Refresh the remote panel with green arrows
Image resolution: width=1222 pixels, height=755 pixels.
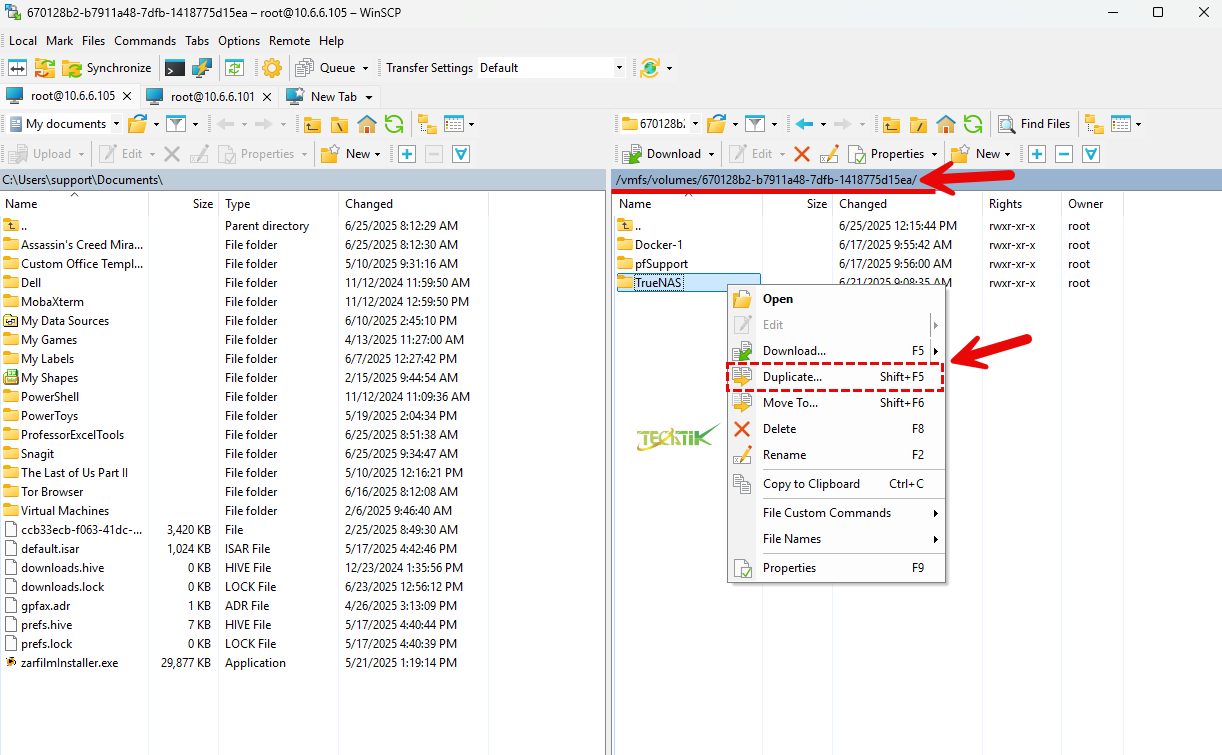tap(972, 124)
